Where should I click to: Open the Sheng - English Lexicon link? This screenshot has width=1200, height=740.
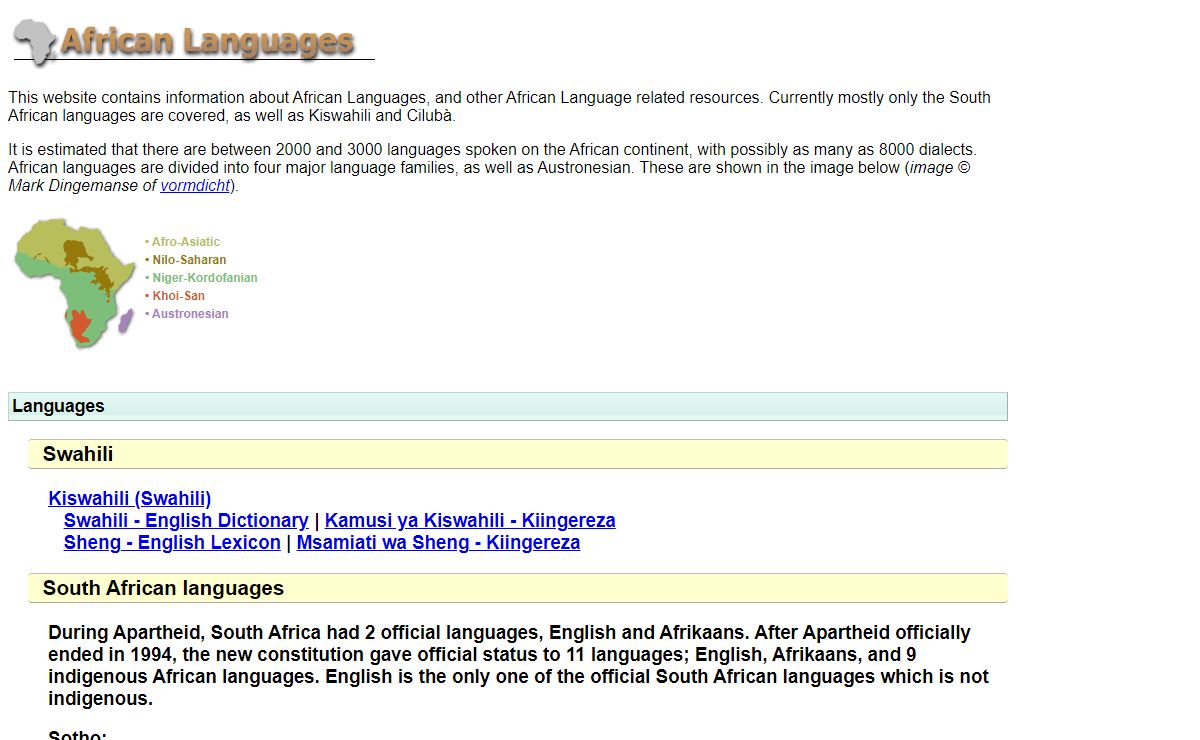point(172,542)
